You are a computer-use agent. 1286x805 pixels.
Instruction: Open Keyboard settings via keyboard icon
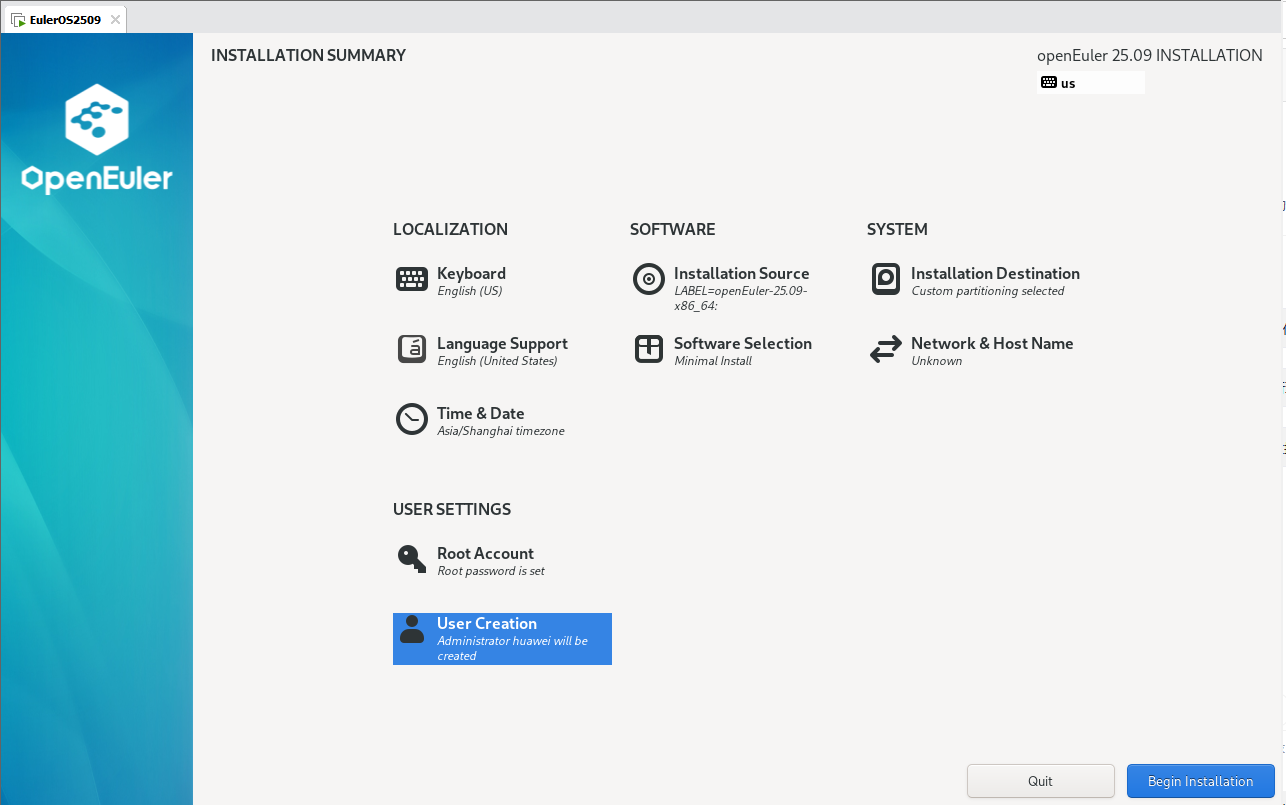click(x=412, y=280)
